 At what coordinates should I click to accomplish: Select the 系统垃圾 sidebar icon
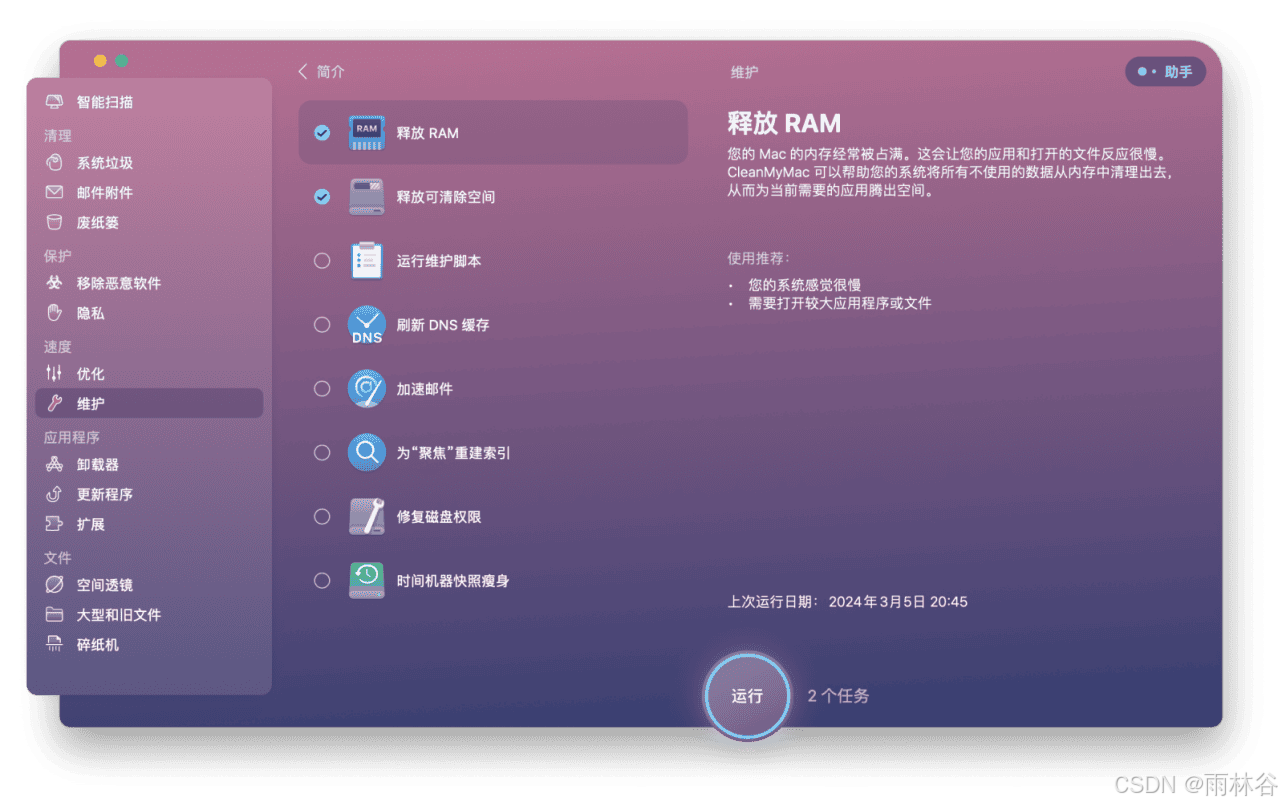point(55,163)
